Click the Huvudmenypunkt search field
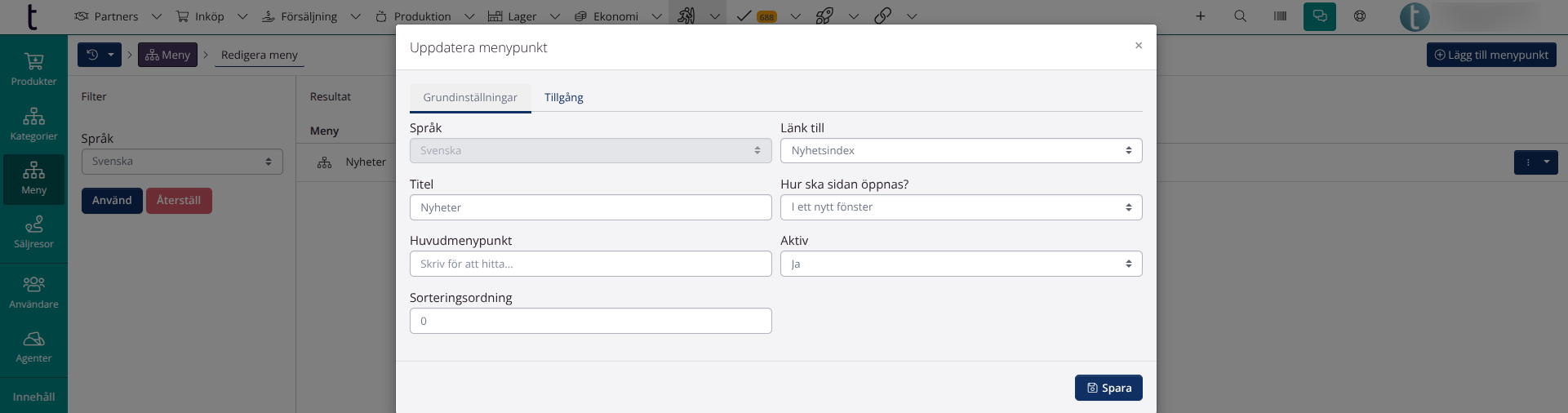This screenshot has width=1568, height=413. tap(590, 264)
